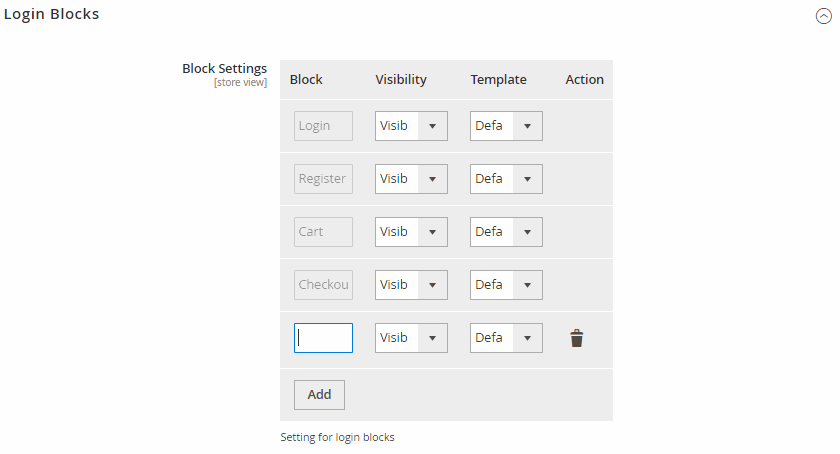840x454 pixels.
Task: Collapse the Login Blocks section
Action: tap(823, 16)
